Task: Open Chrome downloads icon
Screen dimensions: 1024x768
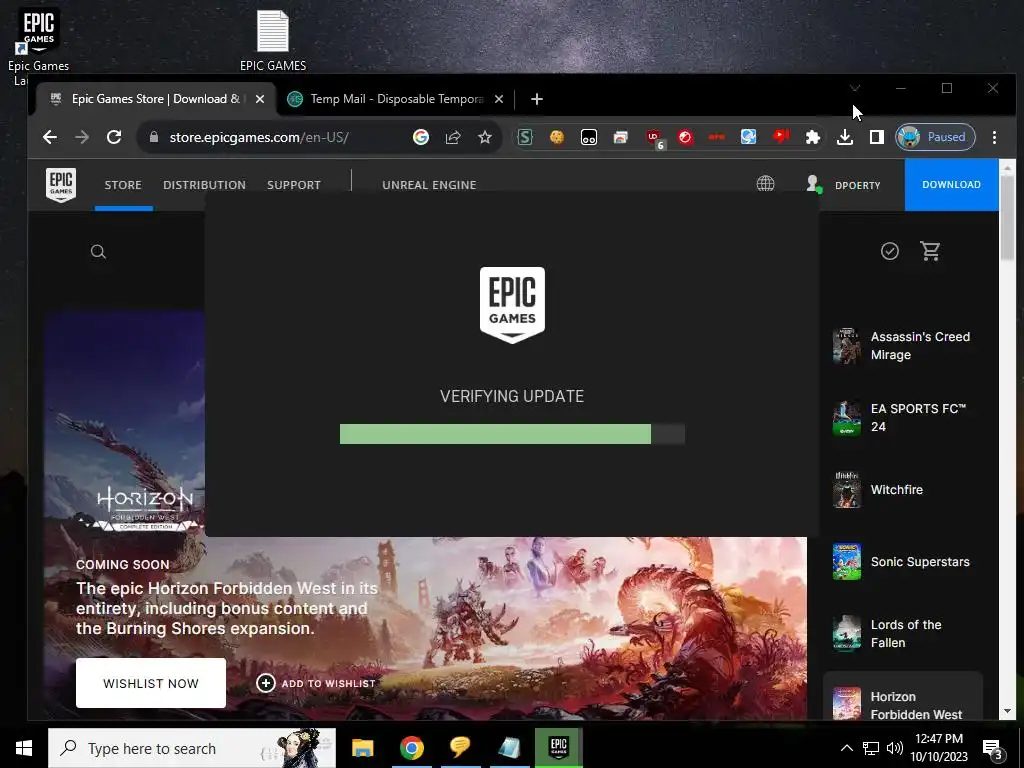Action: click(x=844, y=137)
